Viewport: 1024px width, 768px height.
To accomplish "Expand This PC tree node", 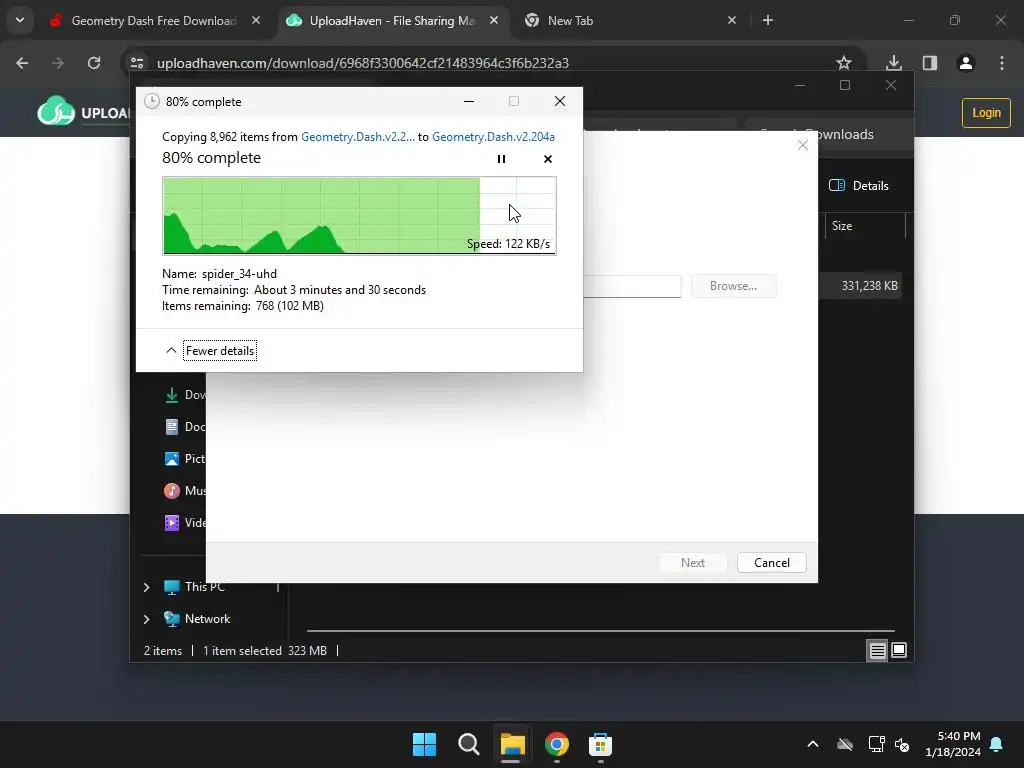I will (146, 587).
